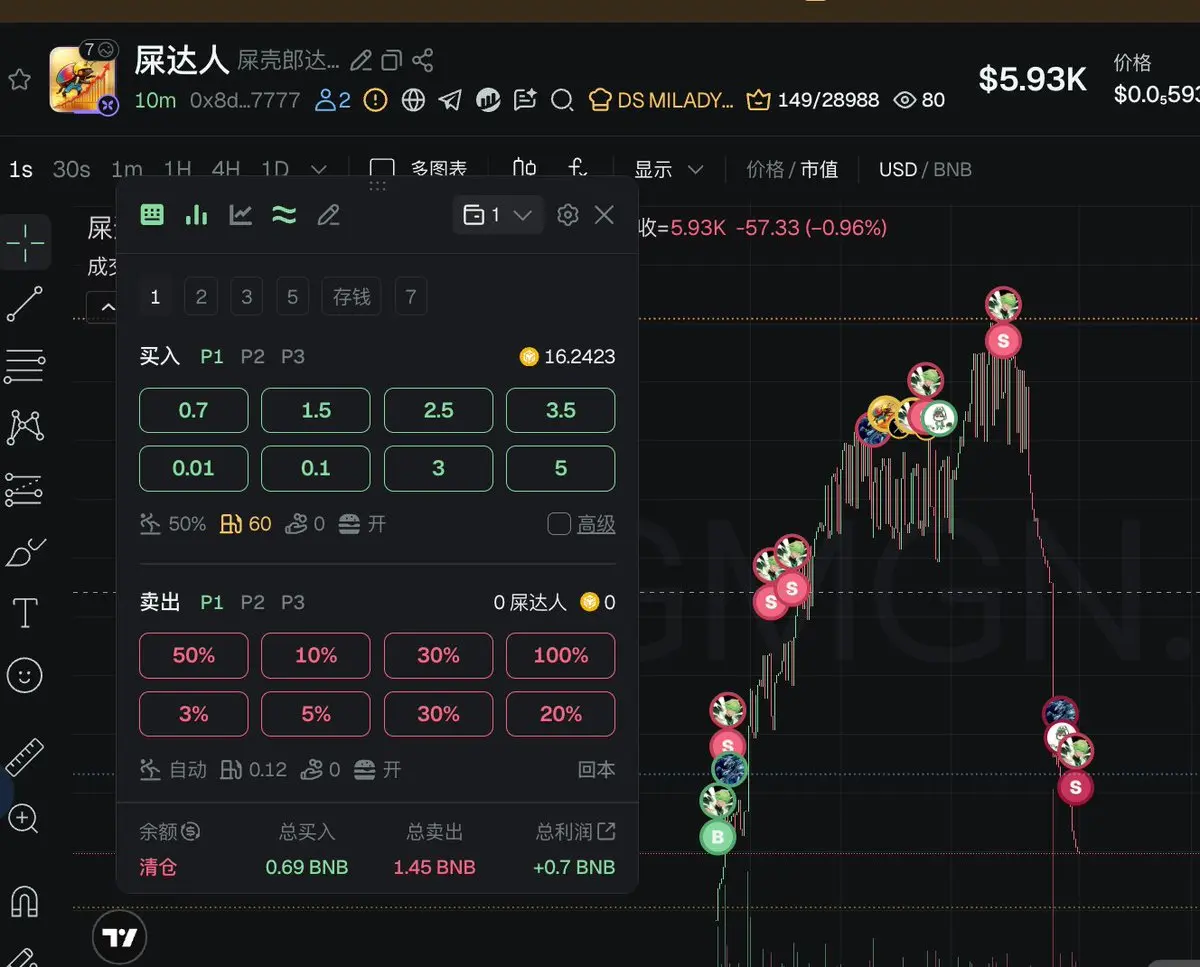Edit the token name with pencil icon
1200x967 pixels.
tap(361, 61)
